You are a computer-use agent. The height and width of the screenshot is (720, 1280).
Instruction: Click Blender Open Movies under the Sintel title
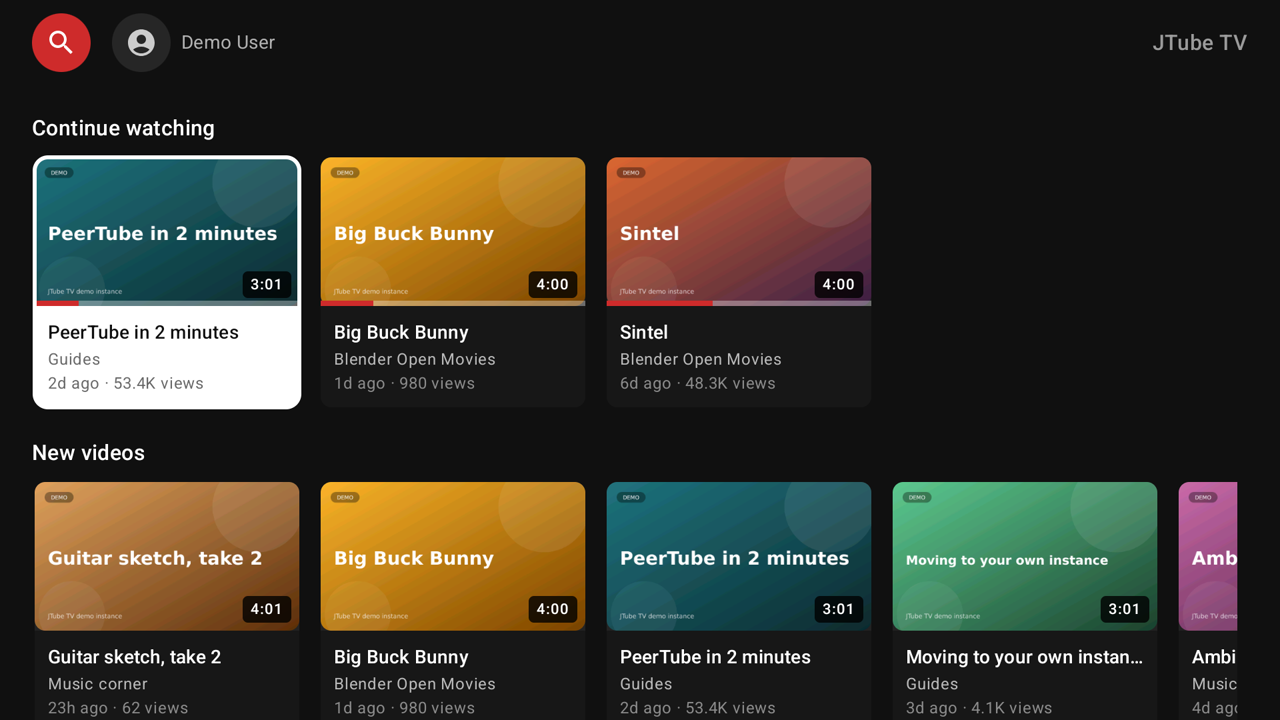(701, 359)
